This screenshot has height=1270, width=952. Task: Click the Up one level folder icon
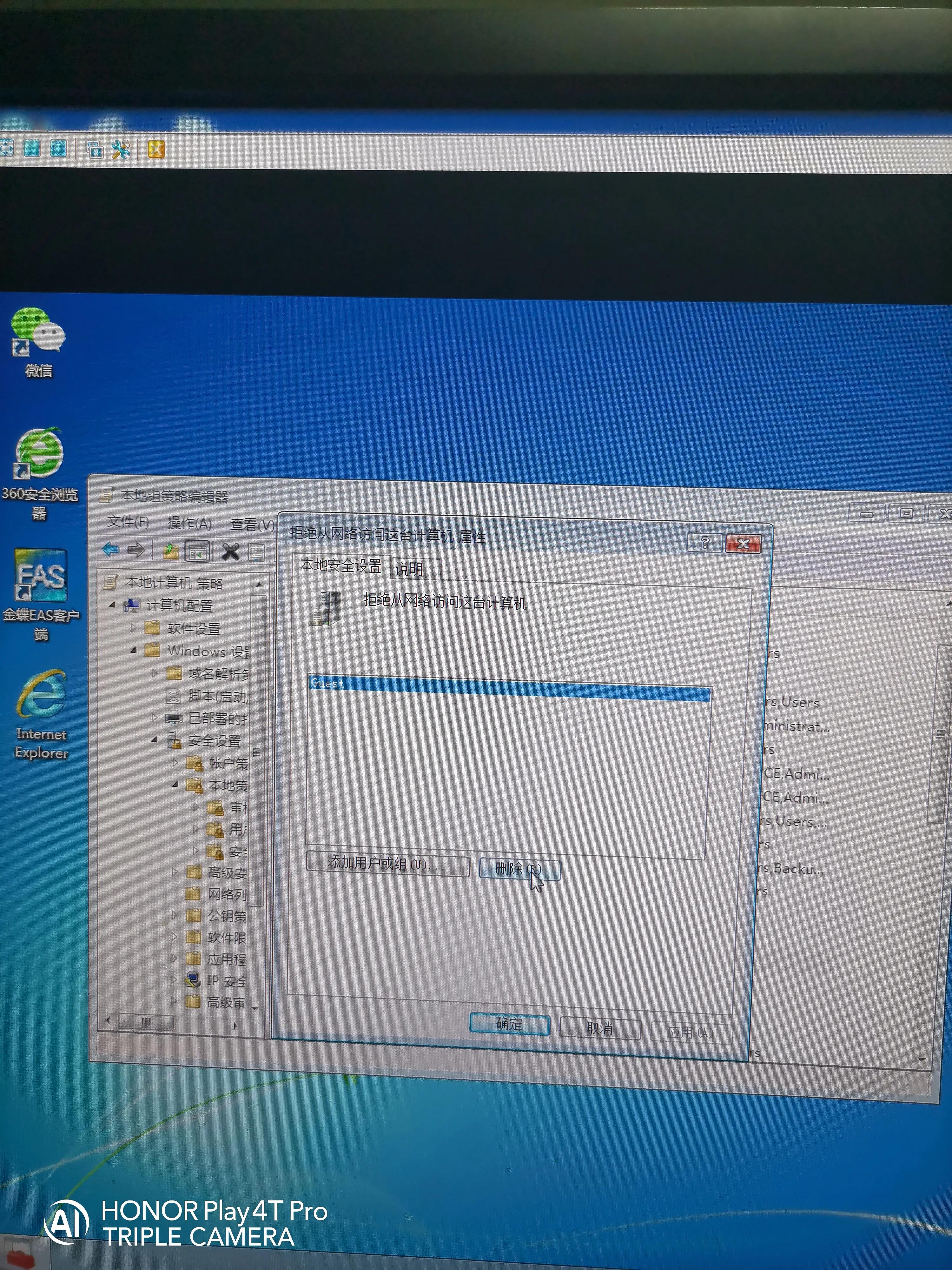(170, 551)
